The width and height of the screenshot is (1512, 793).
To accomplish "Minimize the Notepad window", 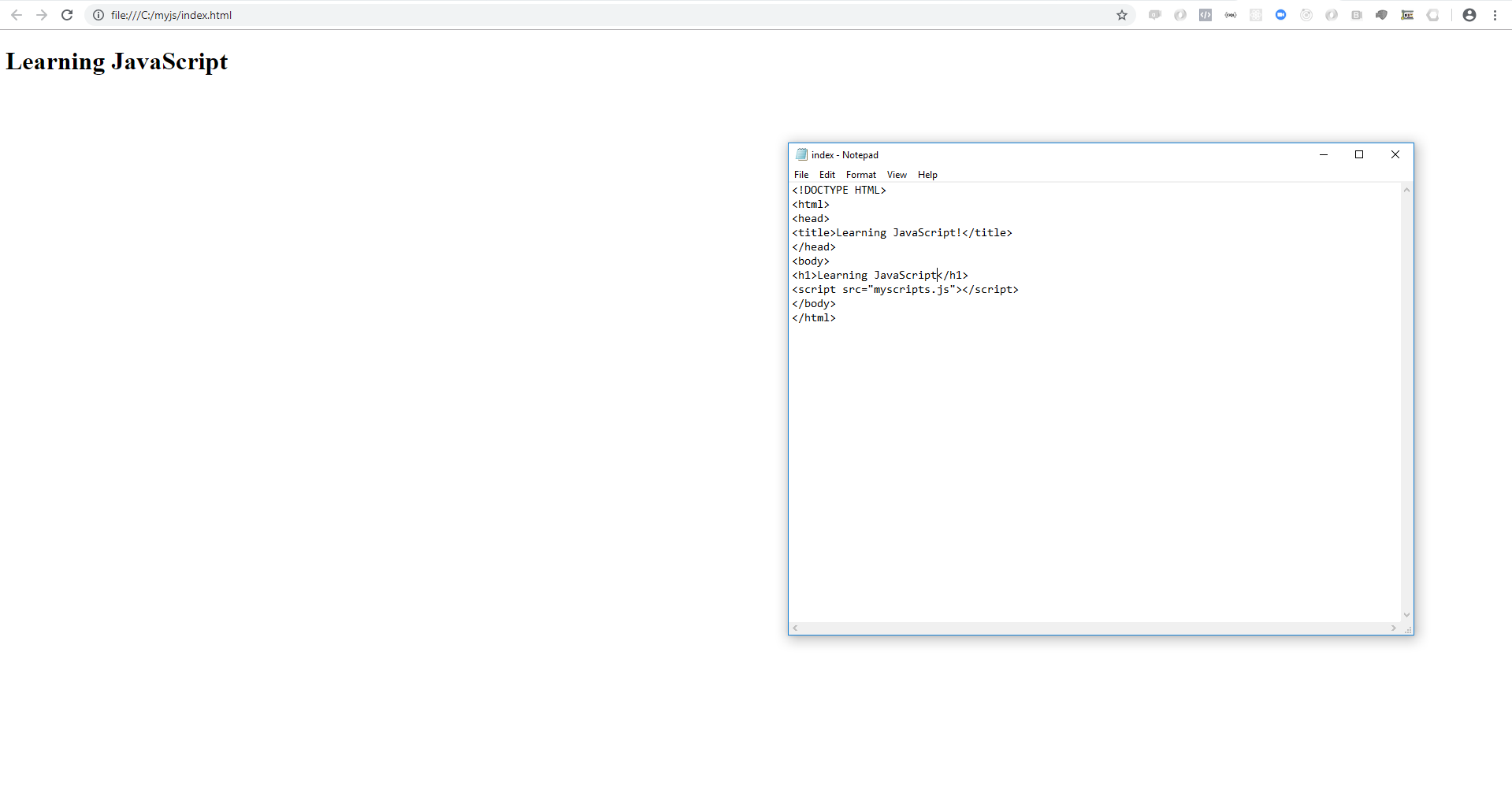I will [1324, 154].
